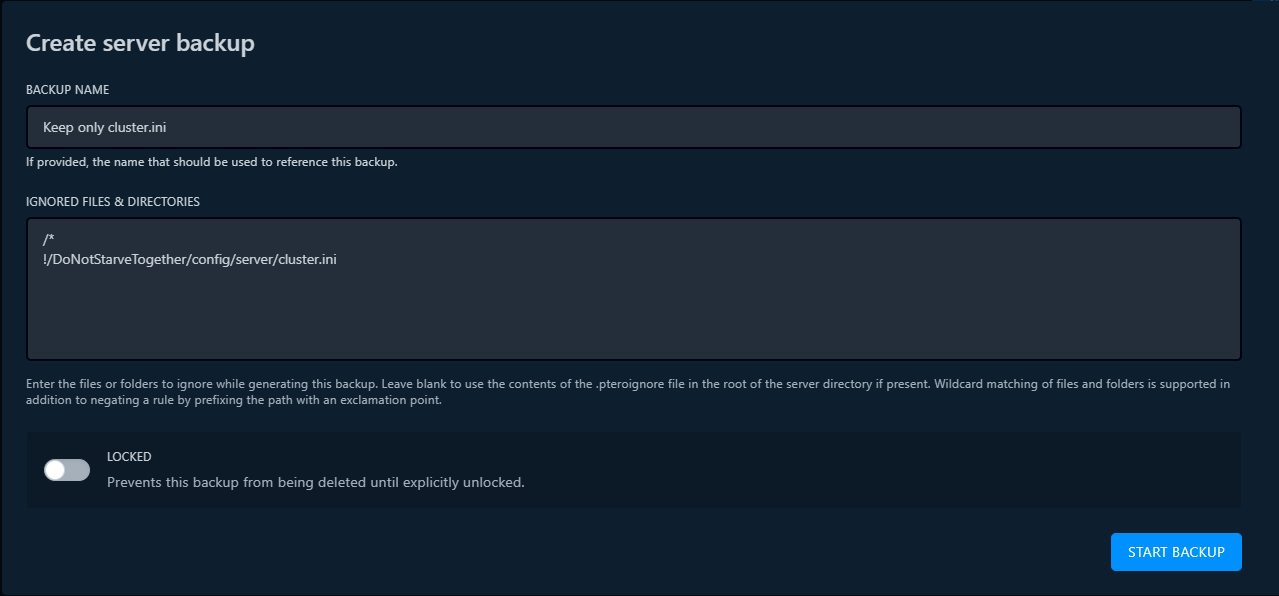
Task: Click the !/DoNotStarveTogether cluster.ini rule line
Action: [190, 259]
